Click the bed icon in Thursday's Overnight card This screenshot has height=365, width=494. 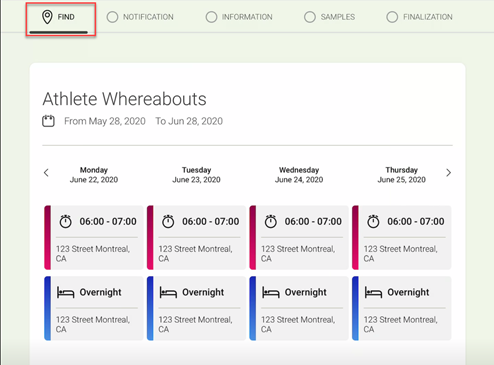pyautogui.click(x=373, y=292)
